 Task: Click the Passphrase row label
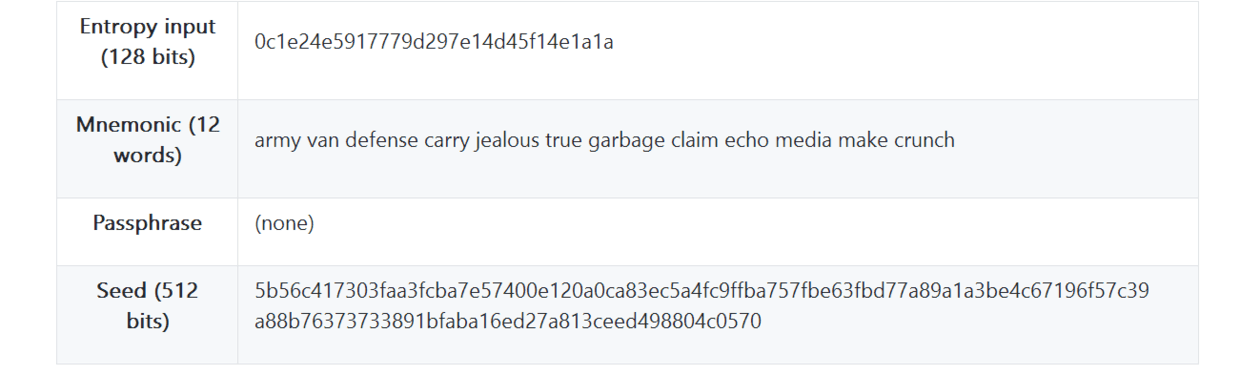point(147,223)
